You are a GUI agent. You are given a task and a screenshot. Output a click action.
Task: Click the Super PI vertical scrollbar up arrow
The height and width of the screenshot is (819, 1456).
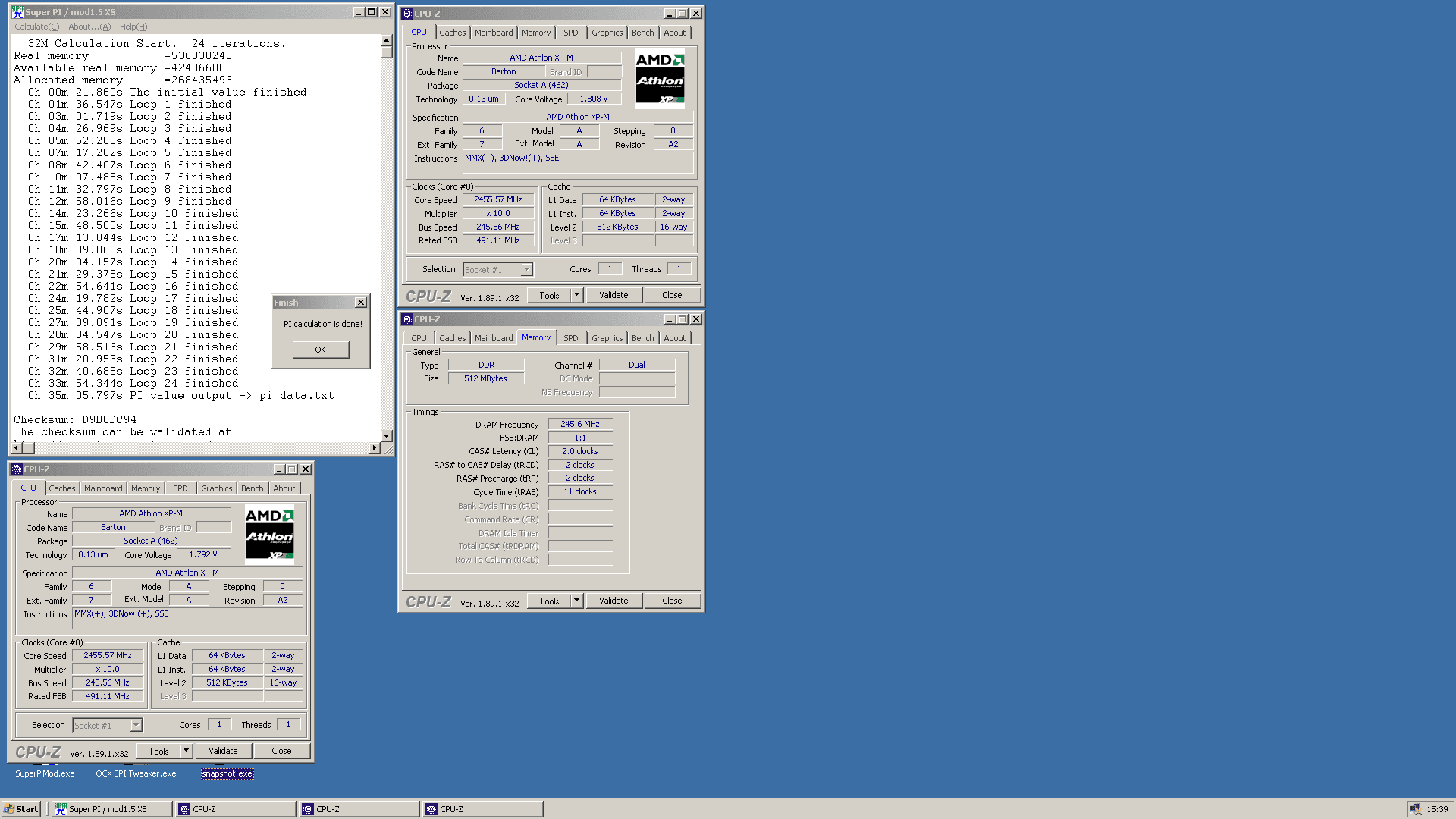(387, 40)
